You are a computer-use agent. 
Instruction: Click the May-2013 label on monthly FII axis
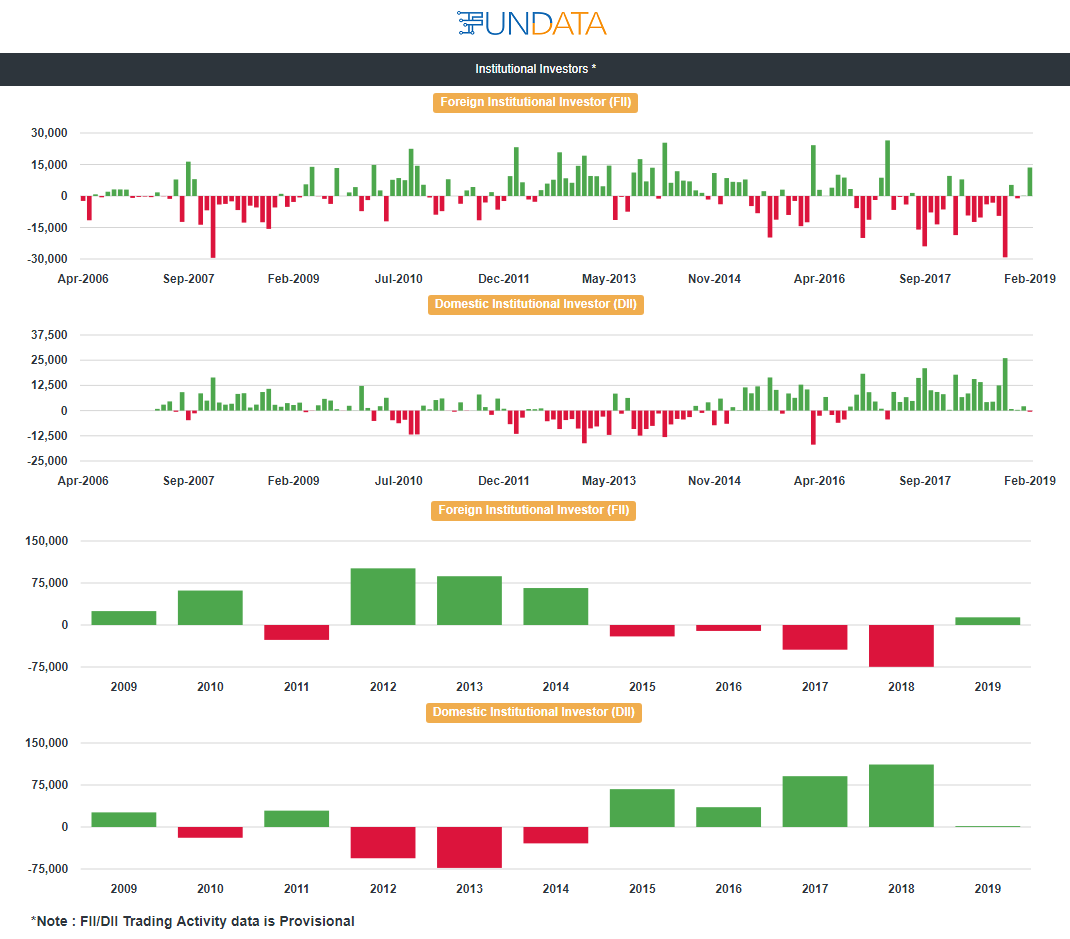(609, 279)
